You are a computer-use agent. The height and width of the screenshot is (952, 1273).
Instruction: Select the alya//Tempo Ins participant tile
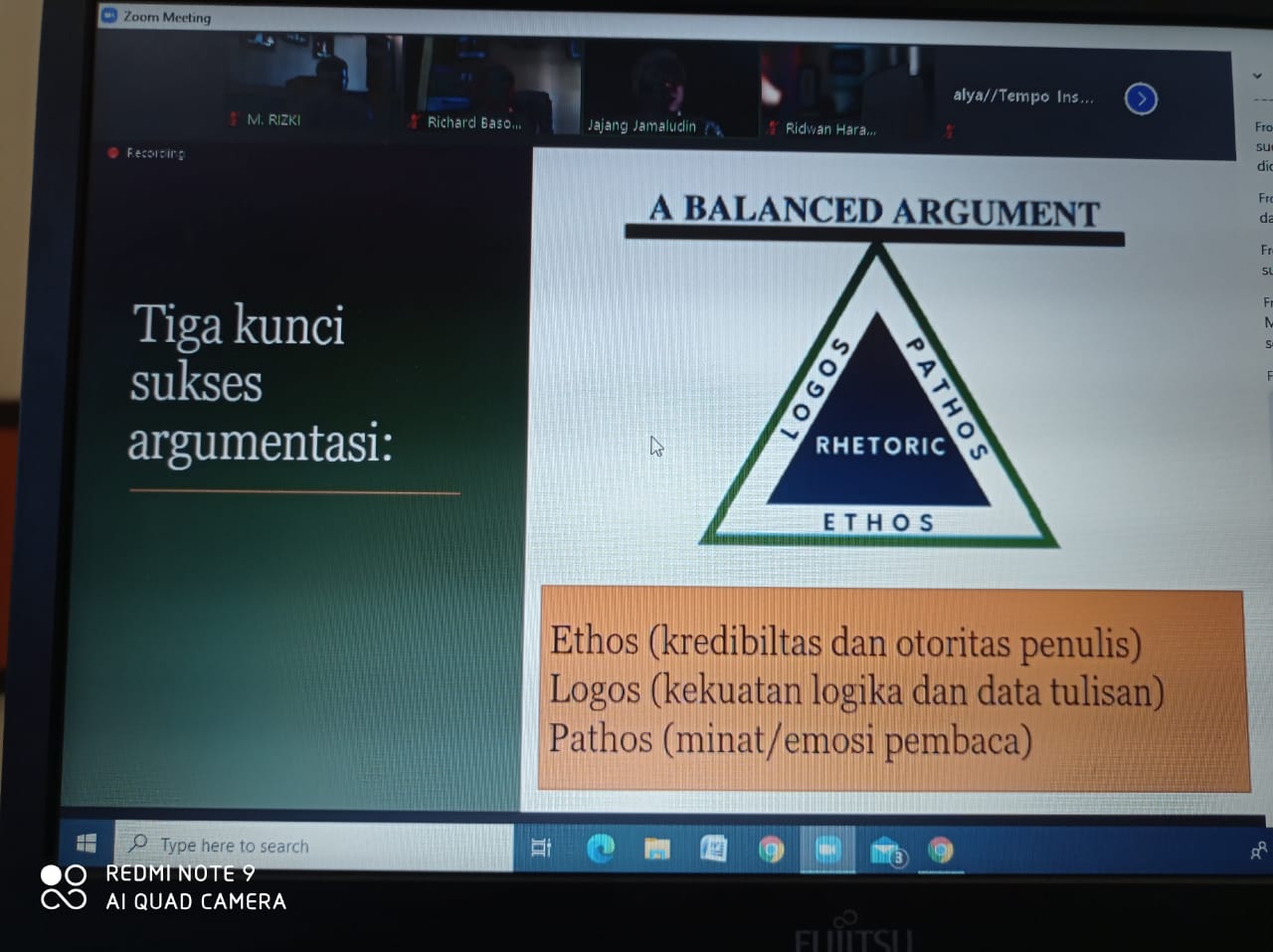point(1022,96)
